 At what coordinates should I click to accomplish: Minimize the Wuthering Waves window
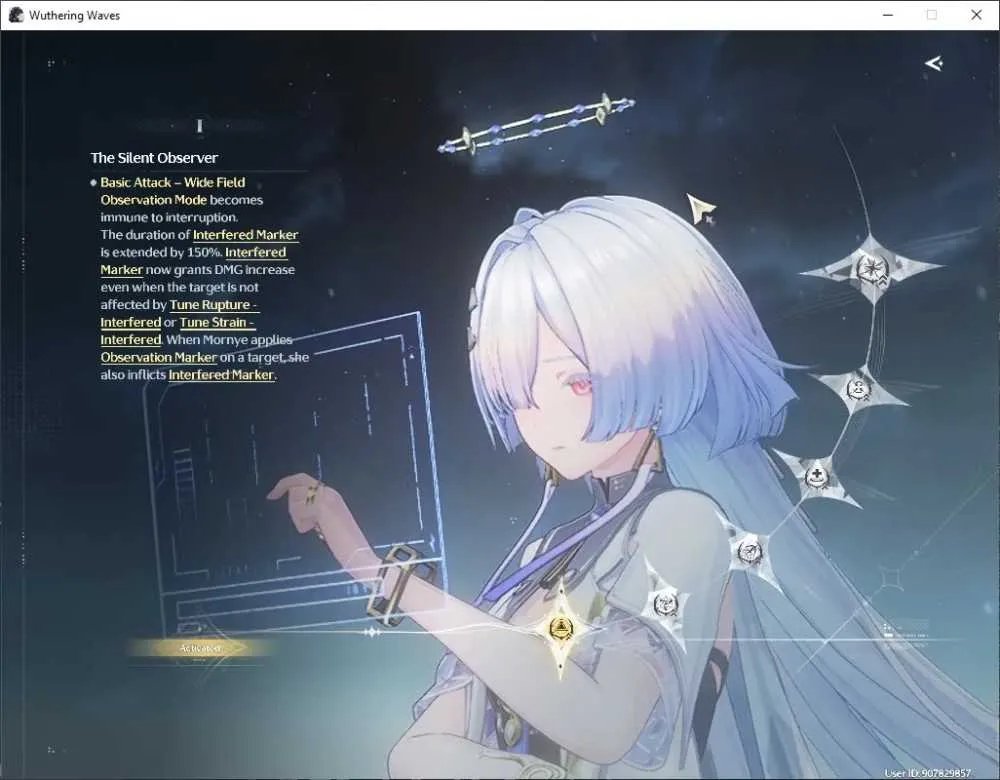[888, 15]
